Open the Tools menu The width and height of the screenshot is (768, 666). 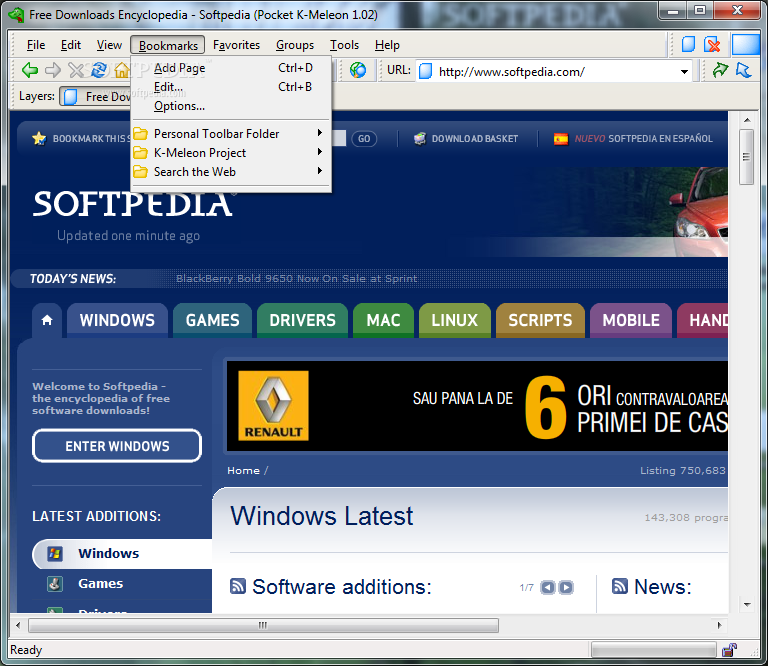tap(344, 45)
